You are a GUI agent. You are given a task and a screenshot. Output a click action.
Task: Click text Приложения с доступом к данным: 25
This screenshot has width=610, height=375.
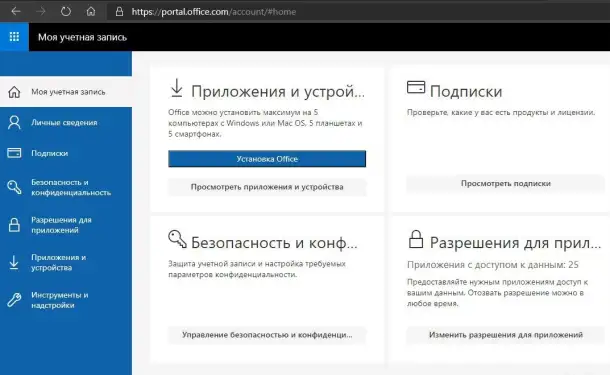(493, 265)
